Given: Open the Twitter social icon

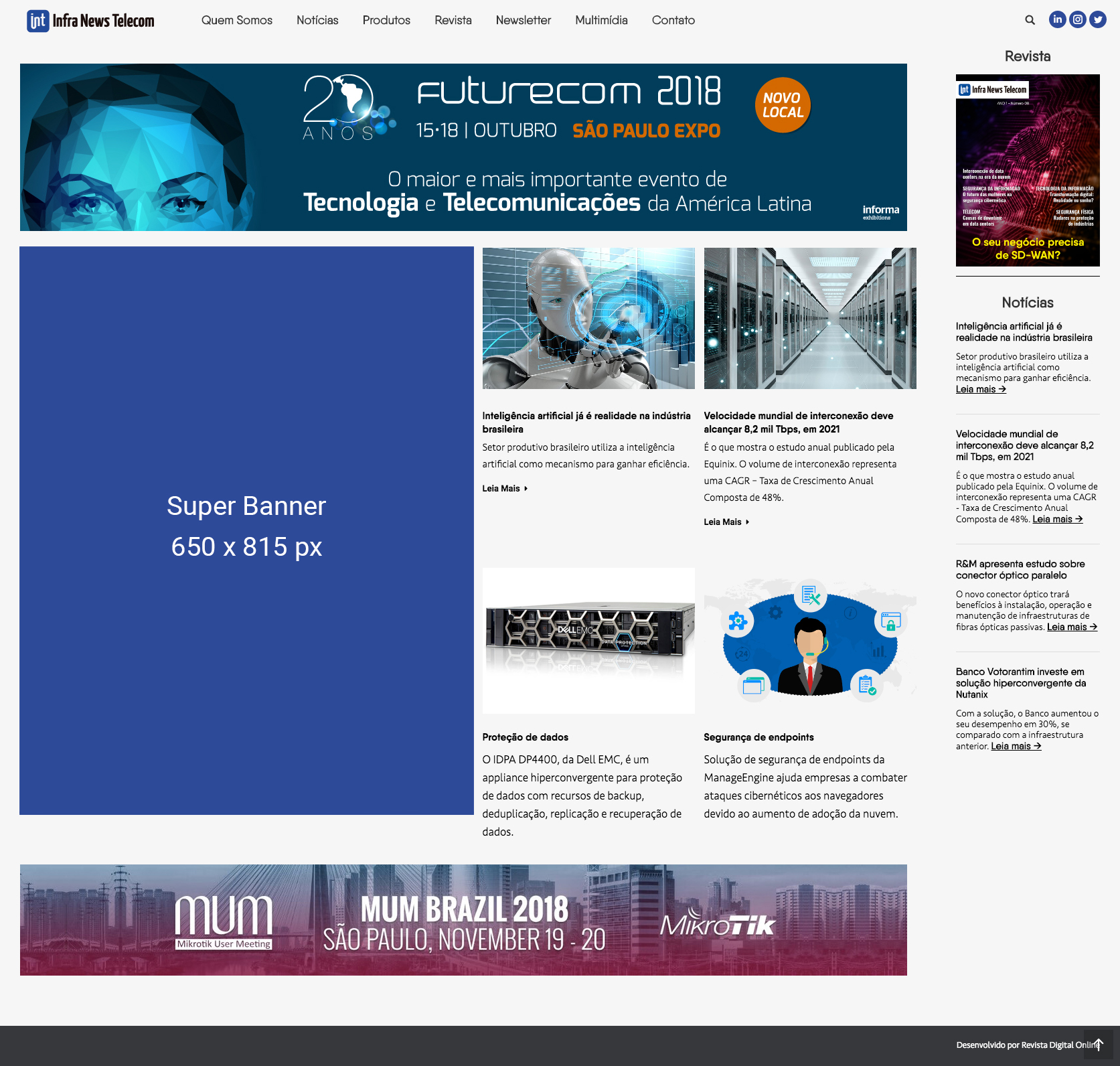Looking at the screenshot, I should click(1098, 19).
